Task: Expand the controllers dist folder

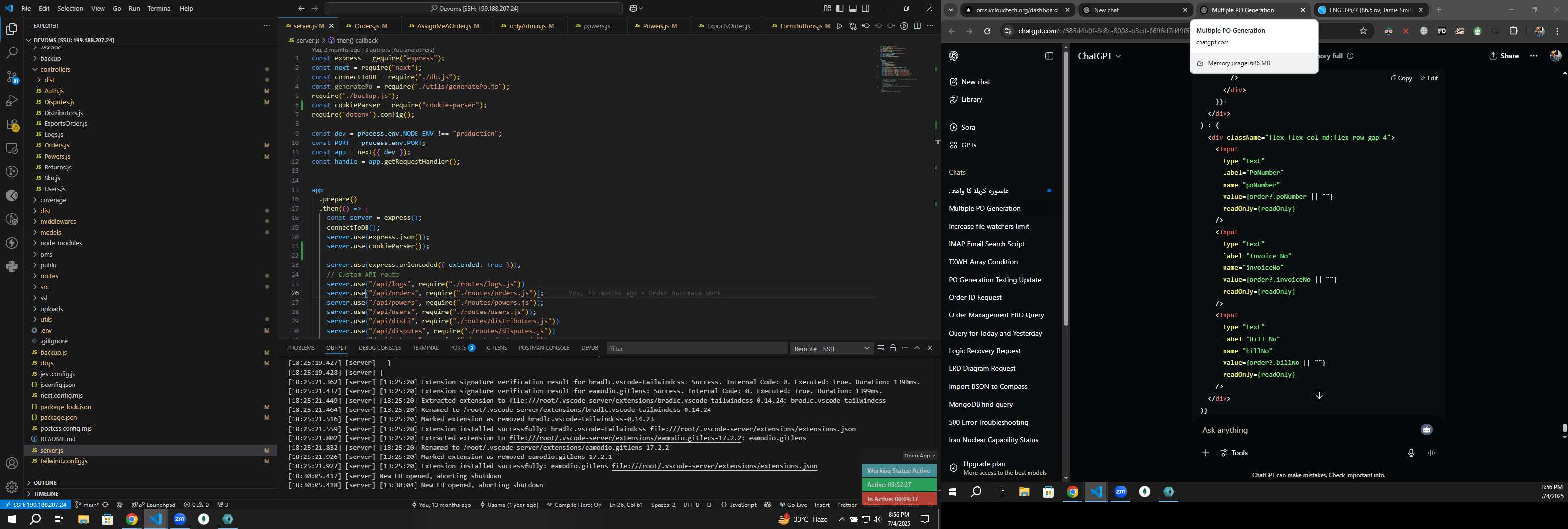Action: [49, 80]
